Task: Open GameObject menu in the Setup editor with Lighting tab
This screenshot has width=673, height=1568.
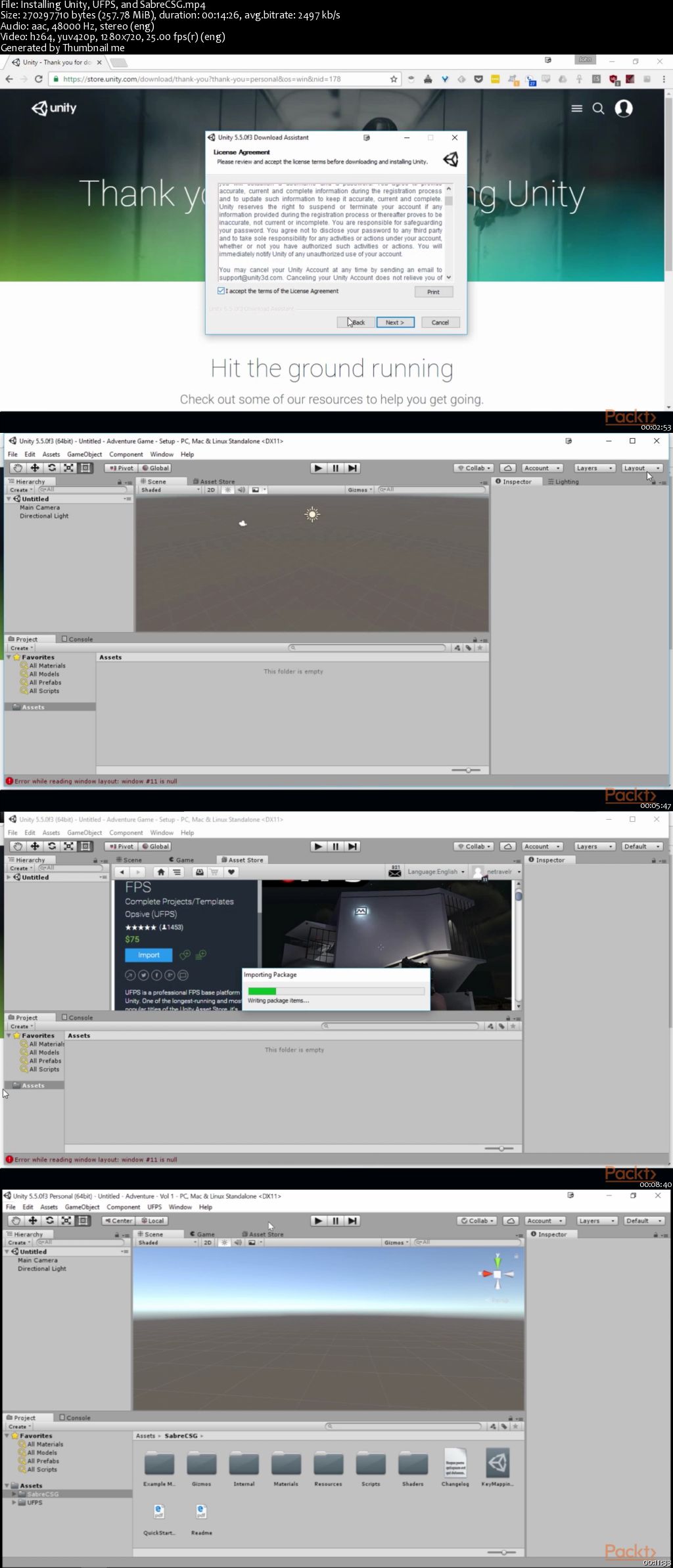Action: 84,454
